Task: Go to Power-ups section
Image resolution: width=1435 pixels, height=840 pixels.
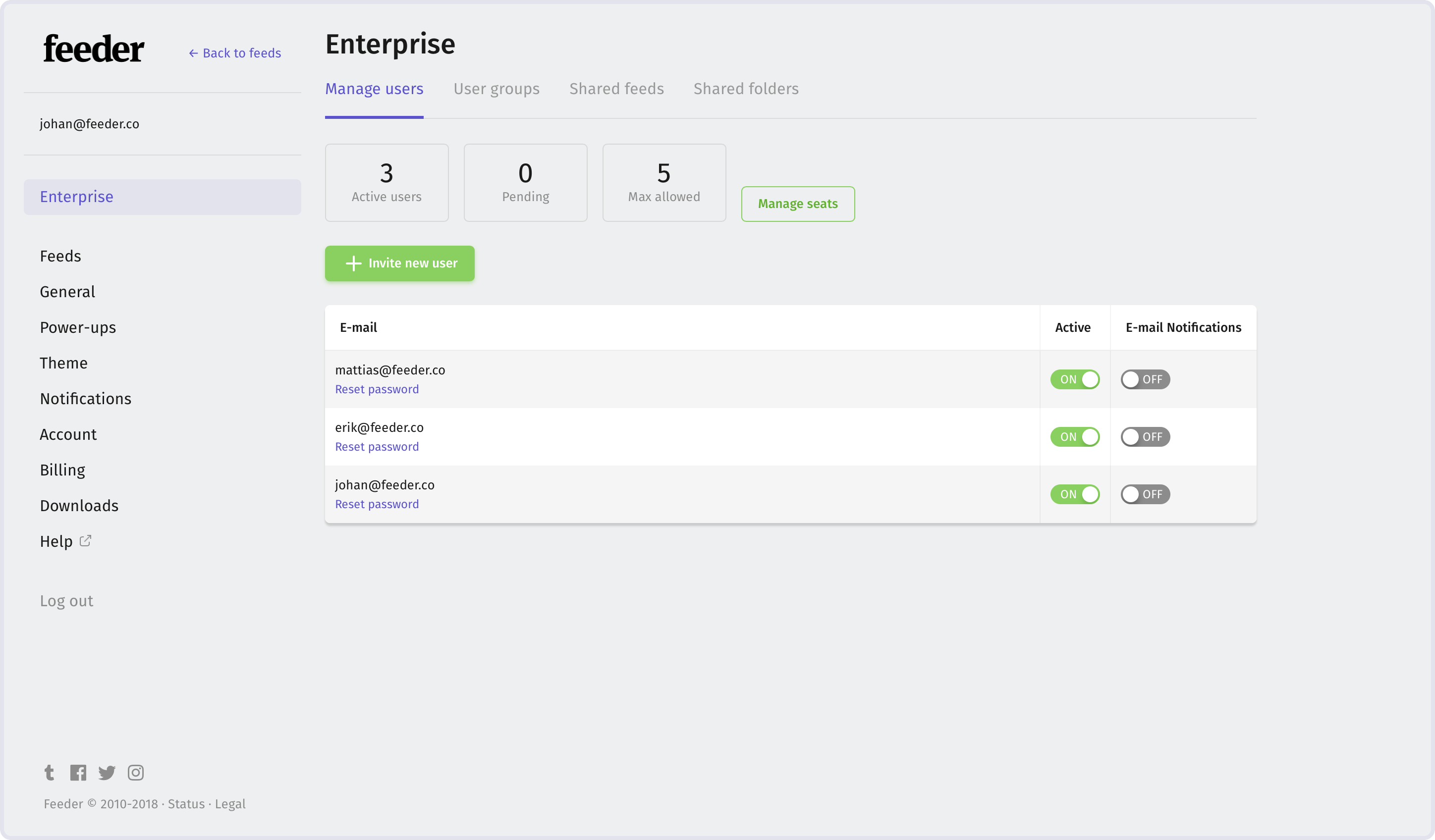Action: 78,328
